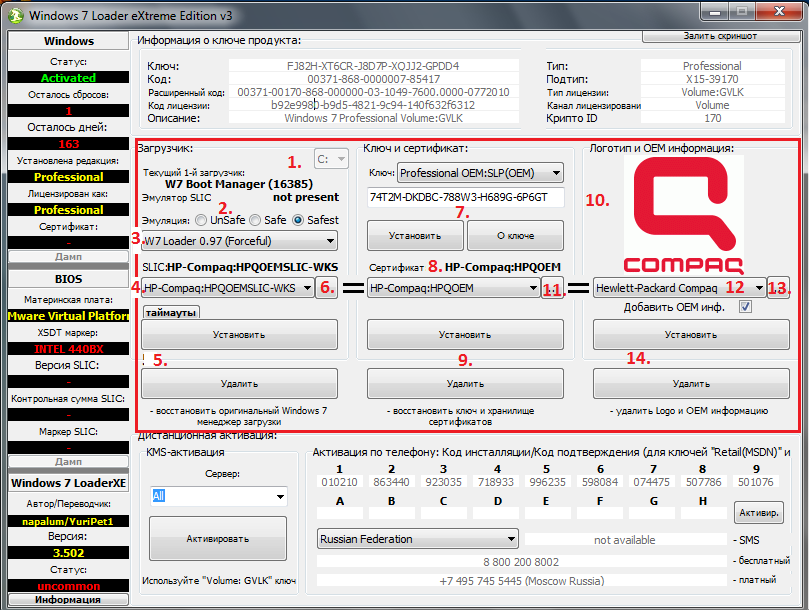The height and width of the screenshot is (610, 809).
Task: Open the W7 Loader 0.97 (Forceful) dropdown
Action: (239, 241)
